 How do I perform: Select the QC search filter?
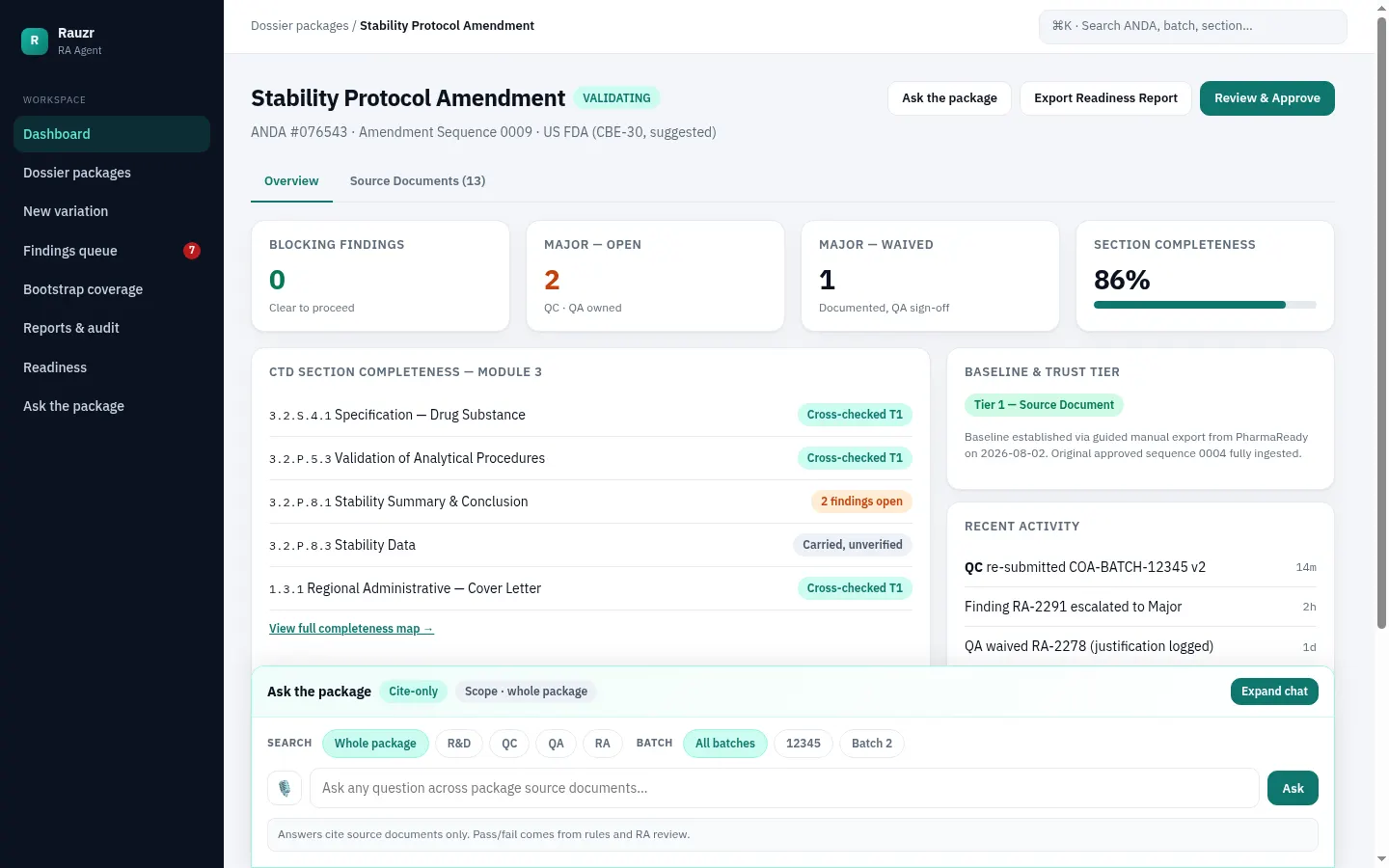pos(509,744)
